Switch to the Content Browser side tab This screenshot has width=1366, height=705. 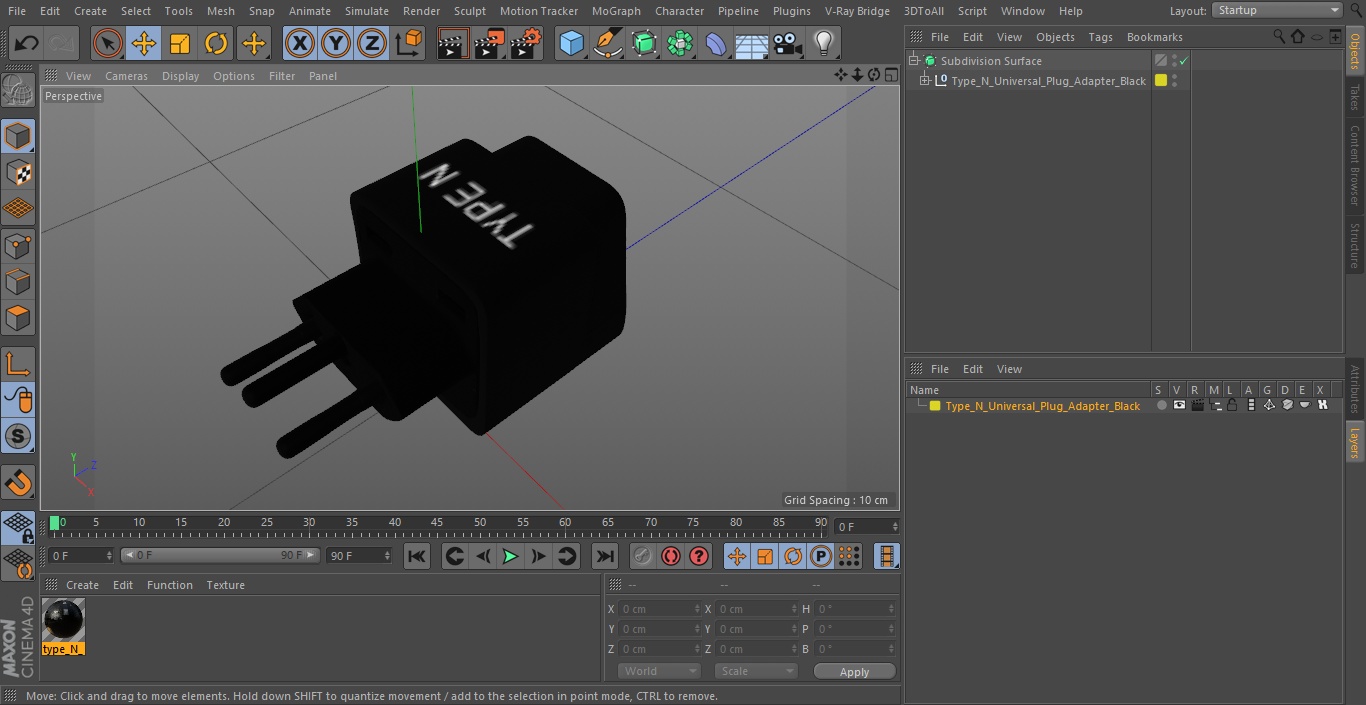pyautogui.click(x=1355, y=165)
